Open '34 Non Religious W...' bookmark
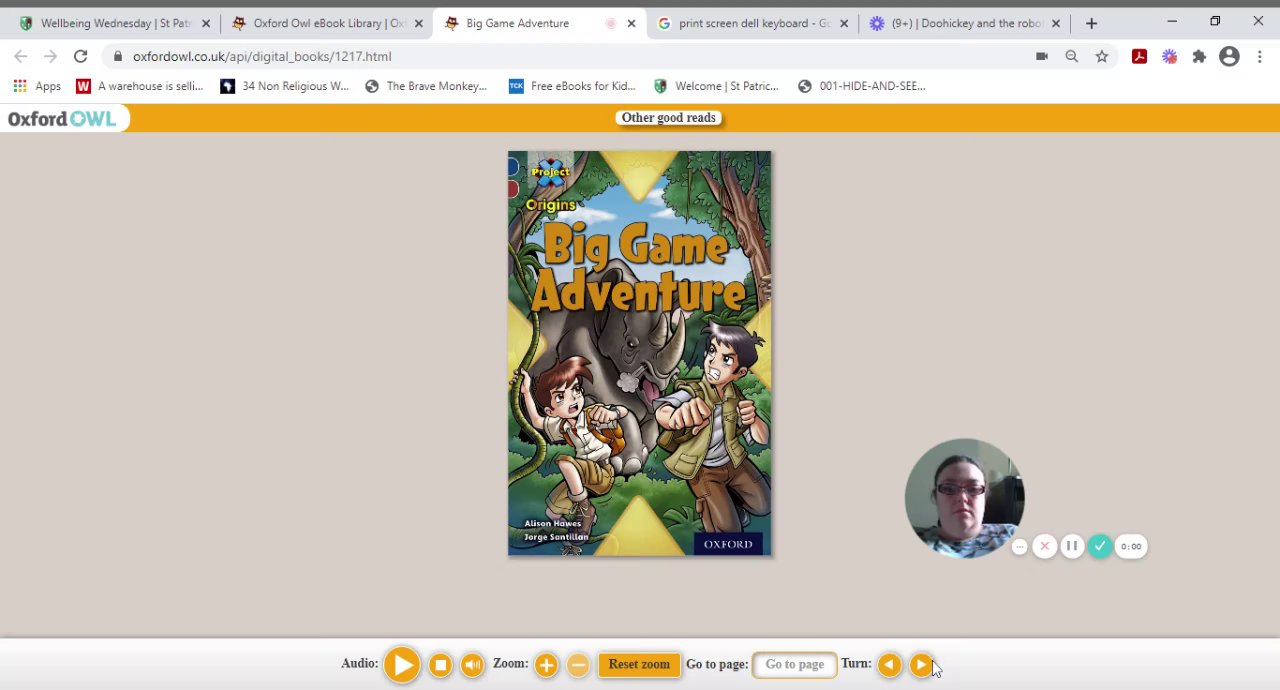Image resolution: width=1280 pixels, height=690 pixels. (x=284, y=86)
